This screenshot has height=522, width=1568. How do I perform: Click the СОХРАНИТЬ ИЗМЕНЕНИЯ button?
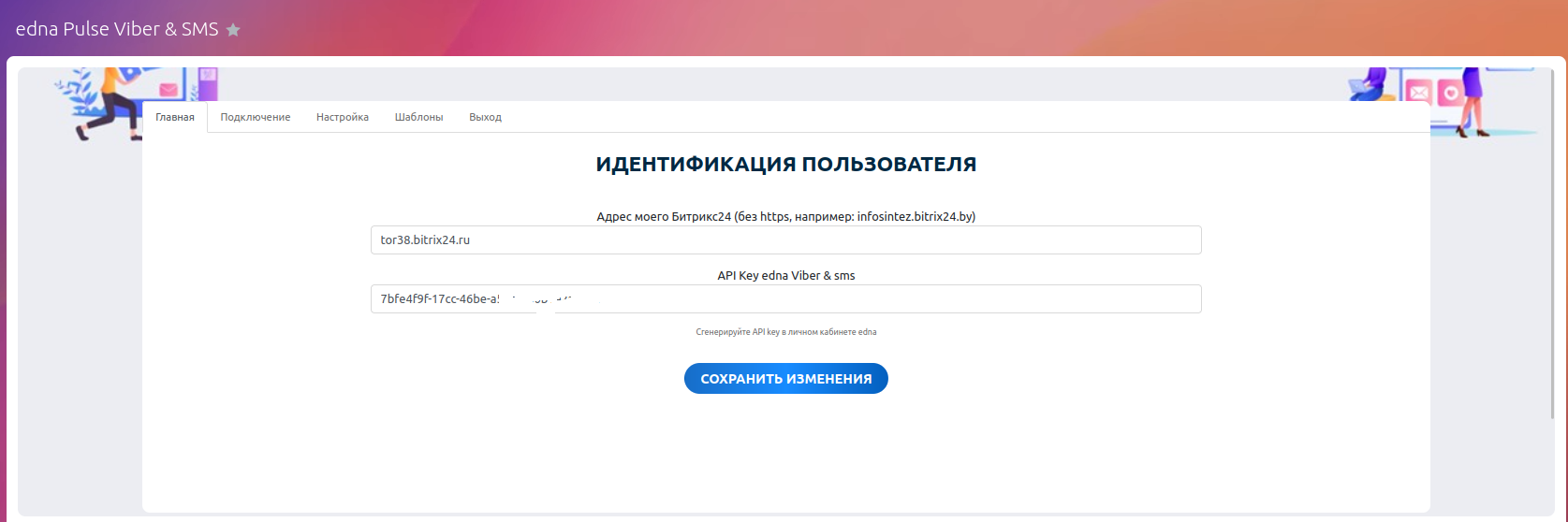(785, 379)
